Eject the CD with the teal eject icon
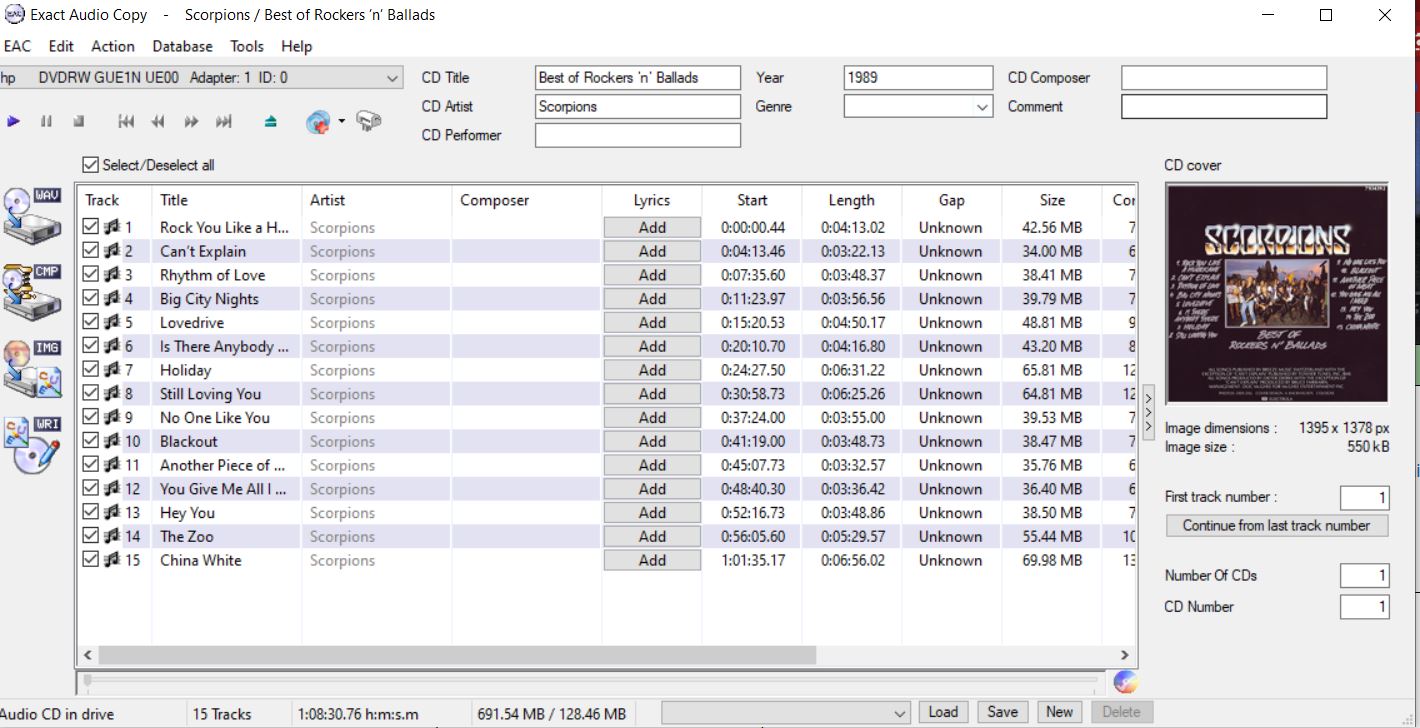The height and width of the screenshot is (728, 1420). tap(271, 122)
